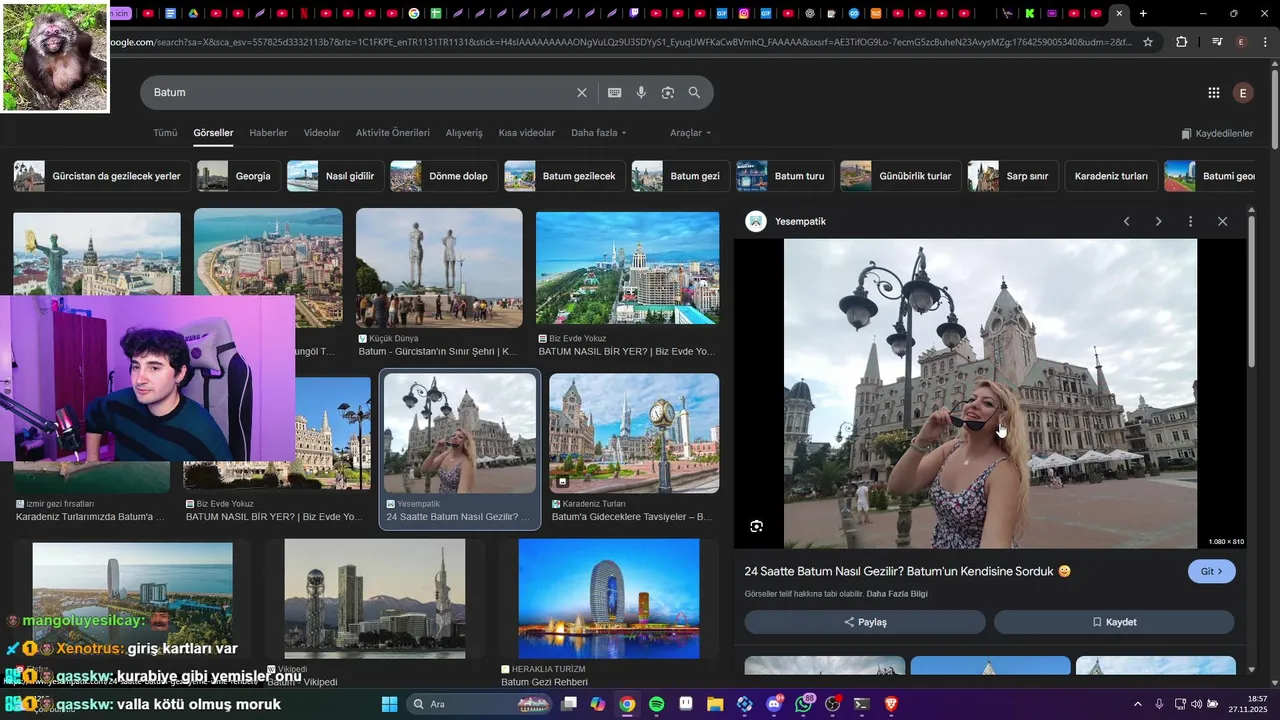The width and height of the screenshot is (1280, 720).
Task: Launch Spotify from the taskbar
Action: 657,704
